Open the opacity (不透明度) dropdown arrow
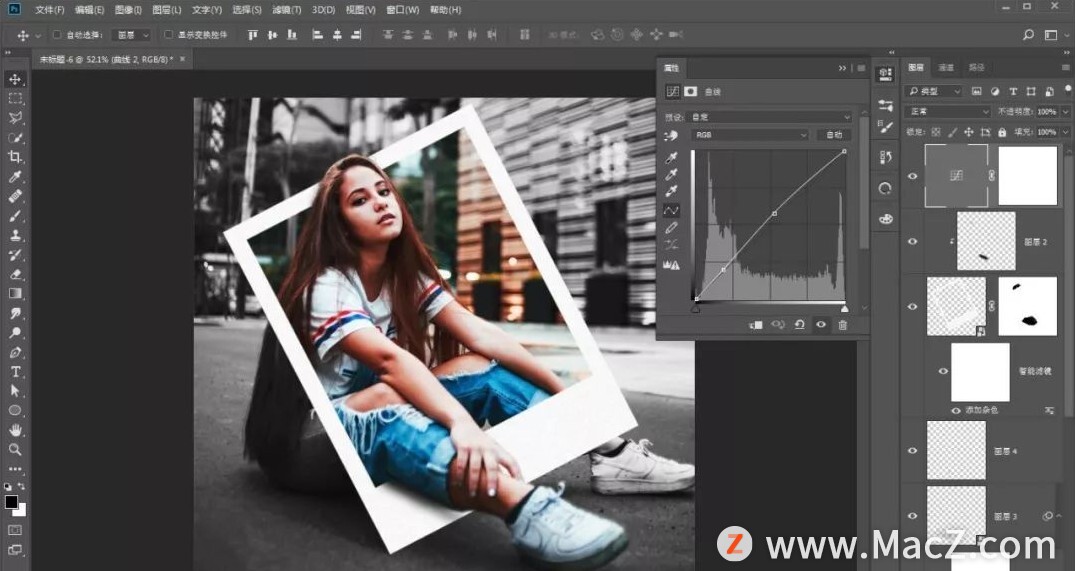 coord(1065,111)
